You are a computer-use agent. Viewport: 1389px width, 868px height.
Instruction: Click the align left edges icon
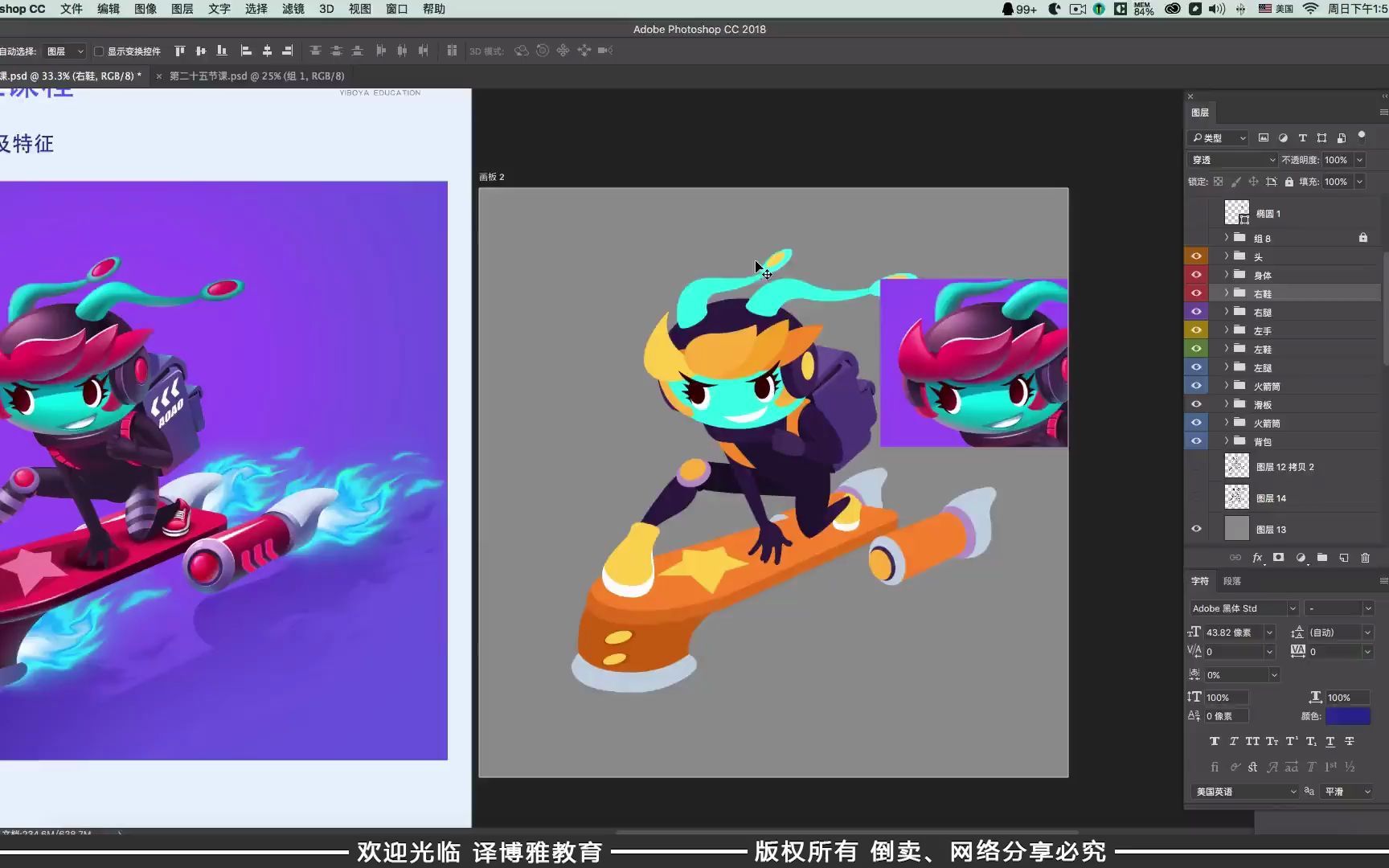point(247,51)
